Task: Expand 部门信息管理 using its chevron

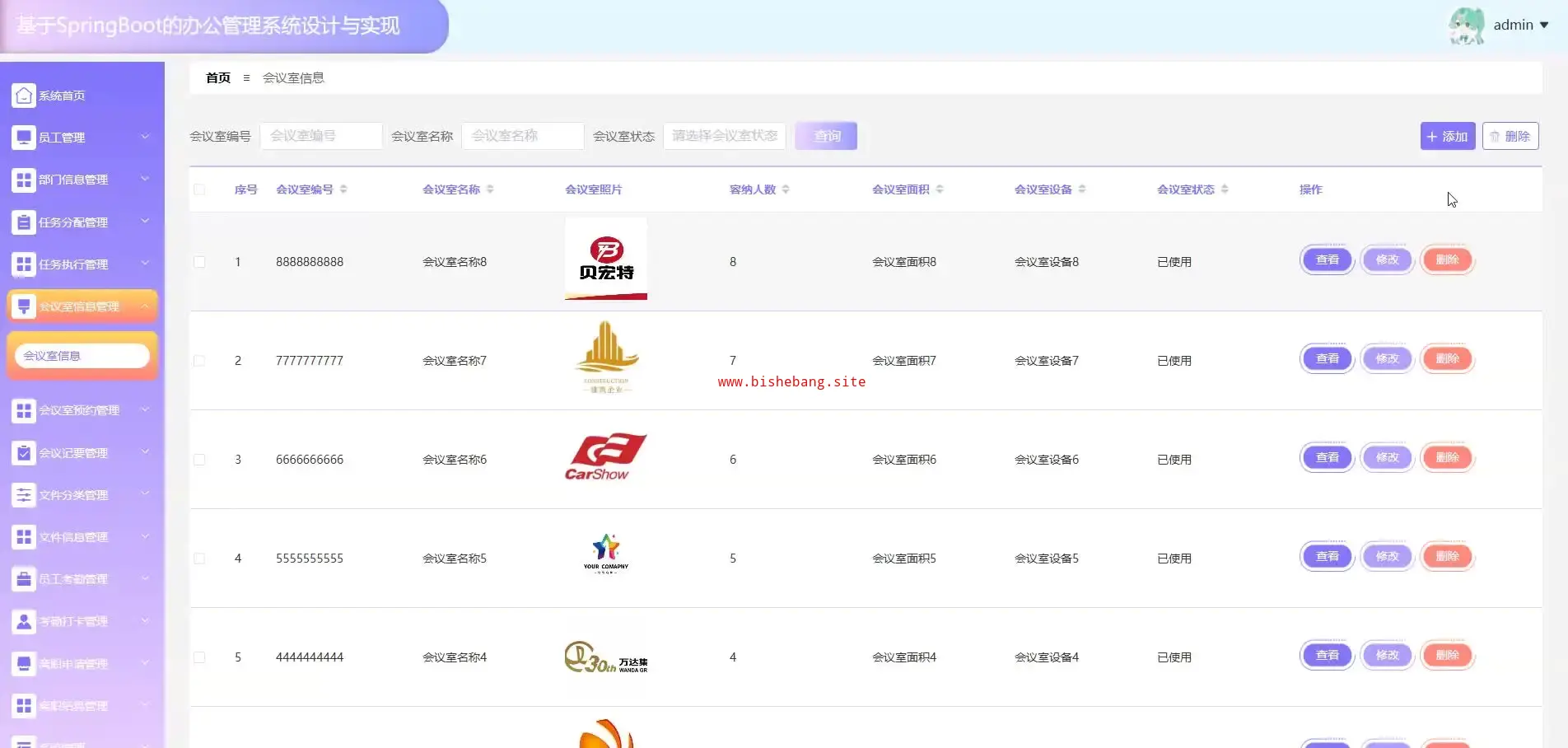Action: pyautogui.click(x=145, y=179)
